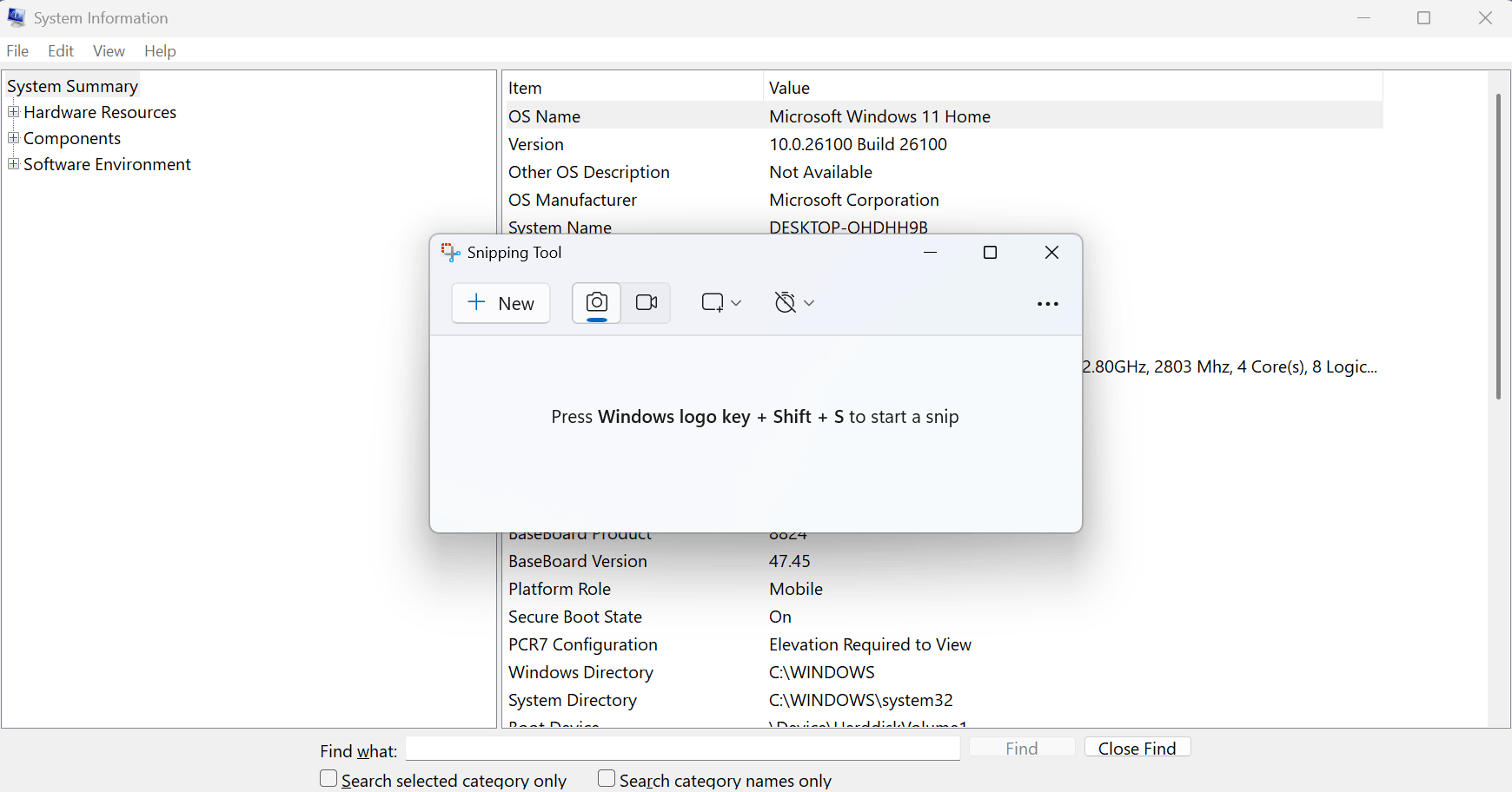Select the Version row label
The height and width of the screenshot is (792, 1512).
(x=536, y=144)
